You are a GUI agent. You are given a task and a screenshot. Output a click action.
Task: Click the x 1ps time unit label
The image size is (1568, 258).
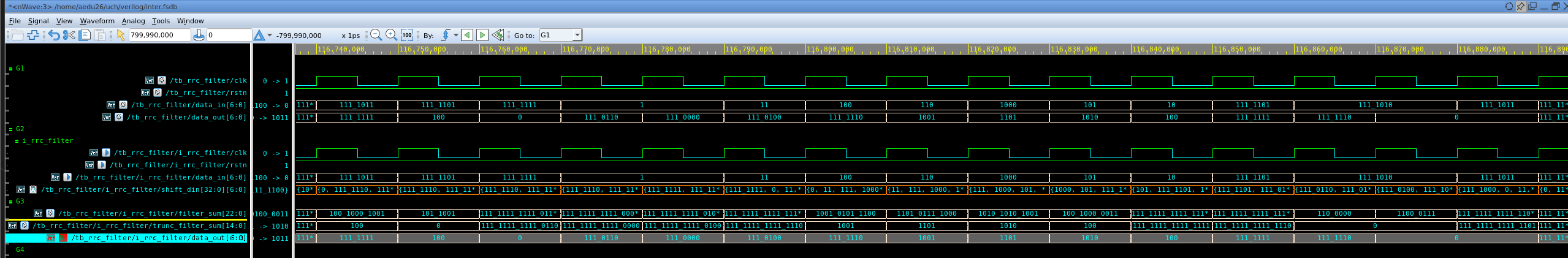pyautogui.click(x=351, y=36)
